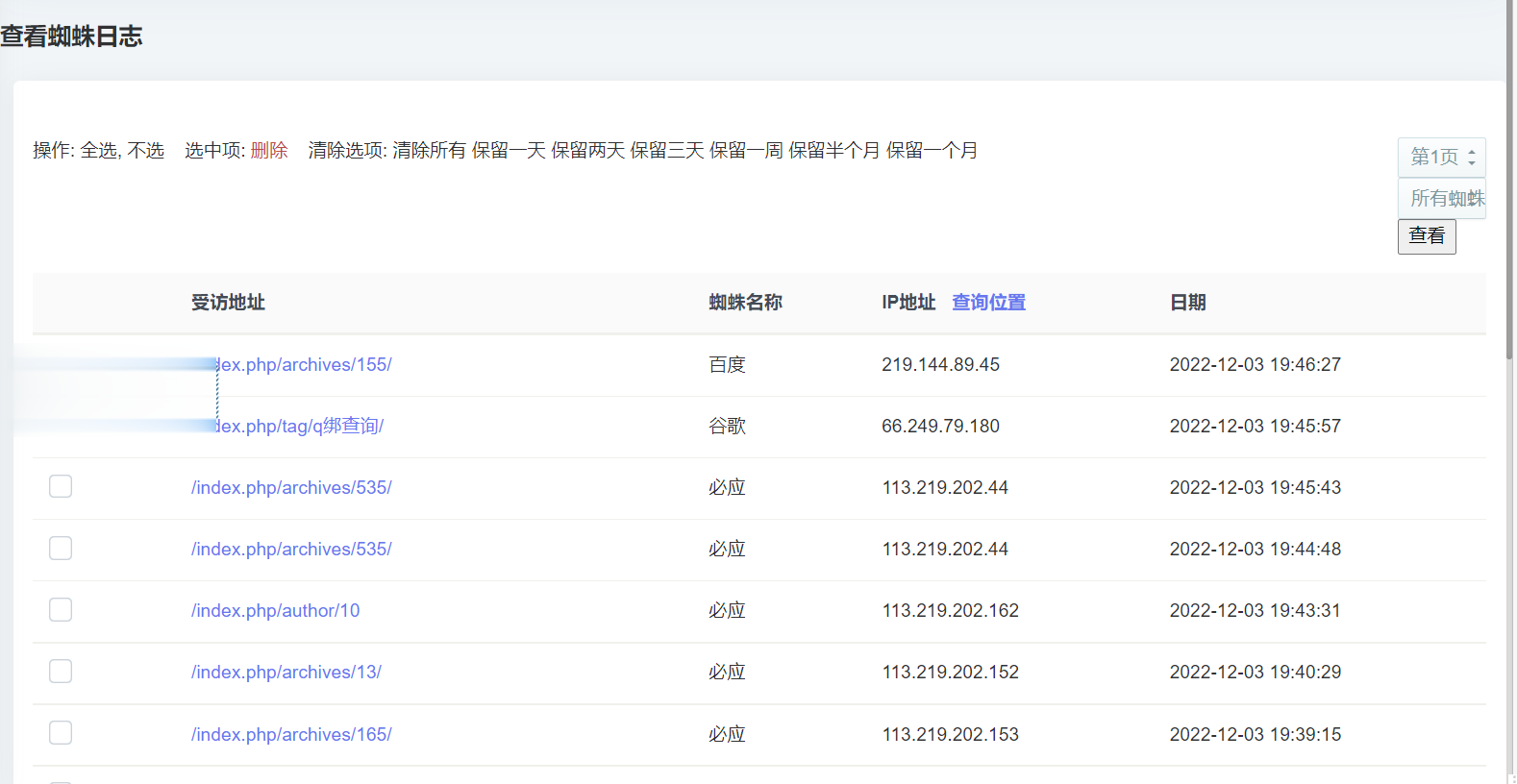Choose 保留一天 clear option

[509, 151]
